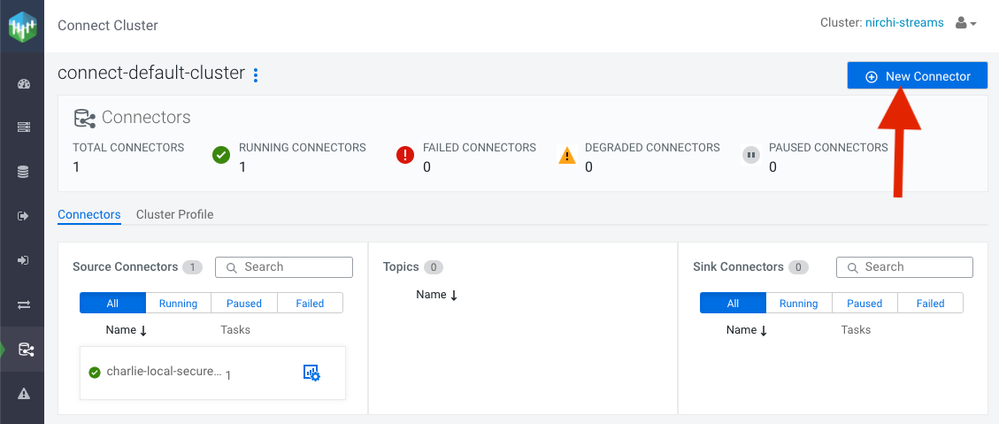Image resolution: width=999 pixels, height=424 pixels.
Task: Open the Alerts warning triangle icon
Action: click(24, 393)
